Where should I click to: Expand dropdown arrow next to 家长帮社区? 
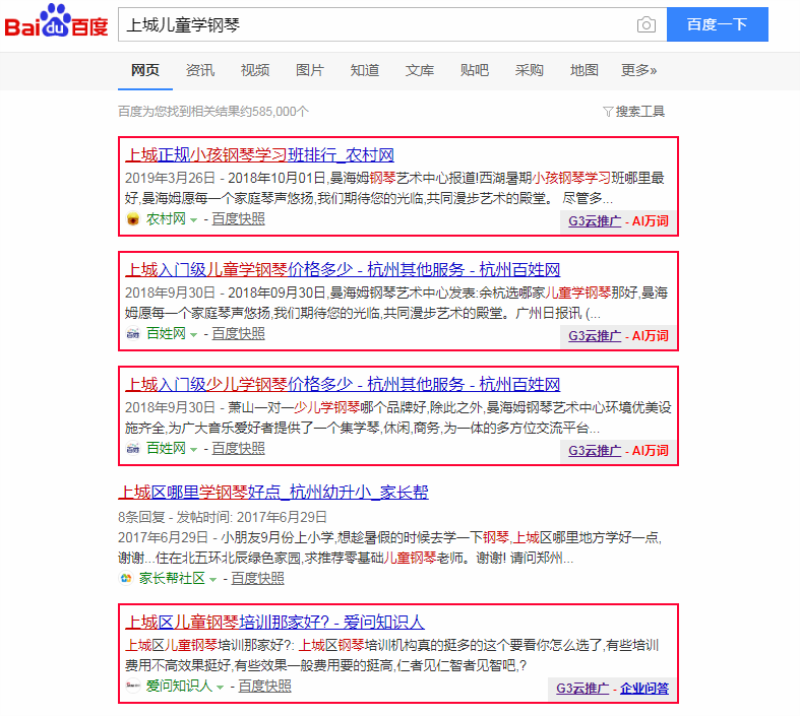[213, 580]
